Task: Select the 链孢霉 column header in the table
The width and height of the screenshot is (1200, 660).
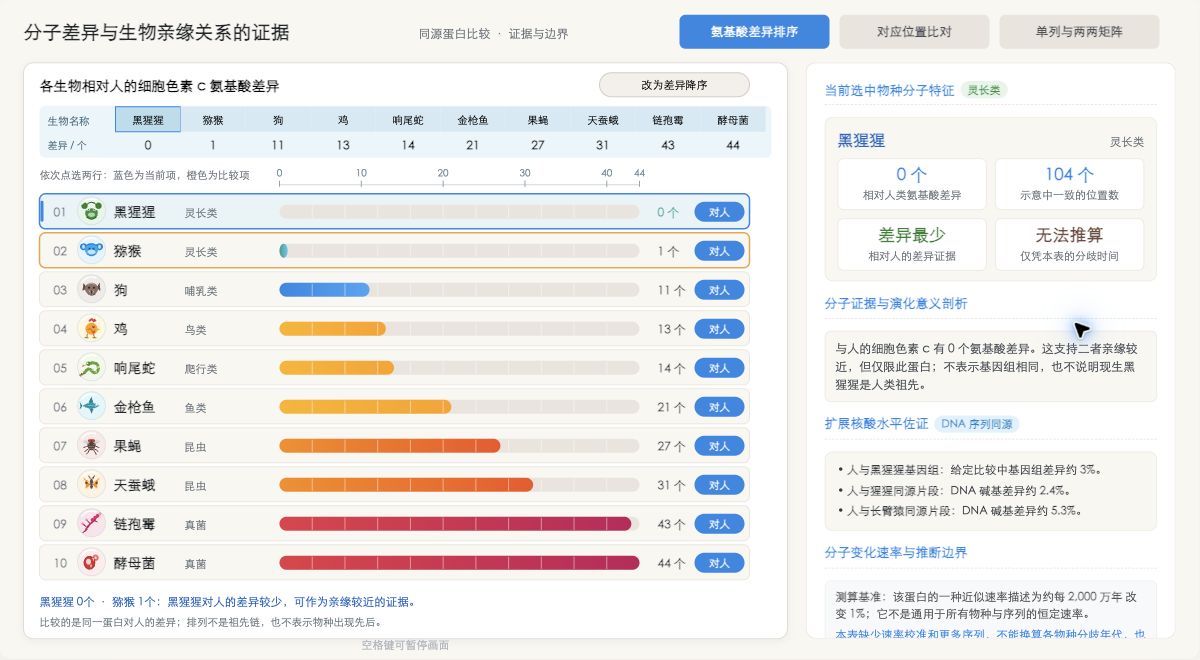Action: (668, 119)
